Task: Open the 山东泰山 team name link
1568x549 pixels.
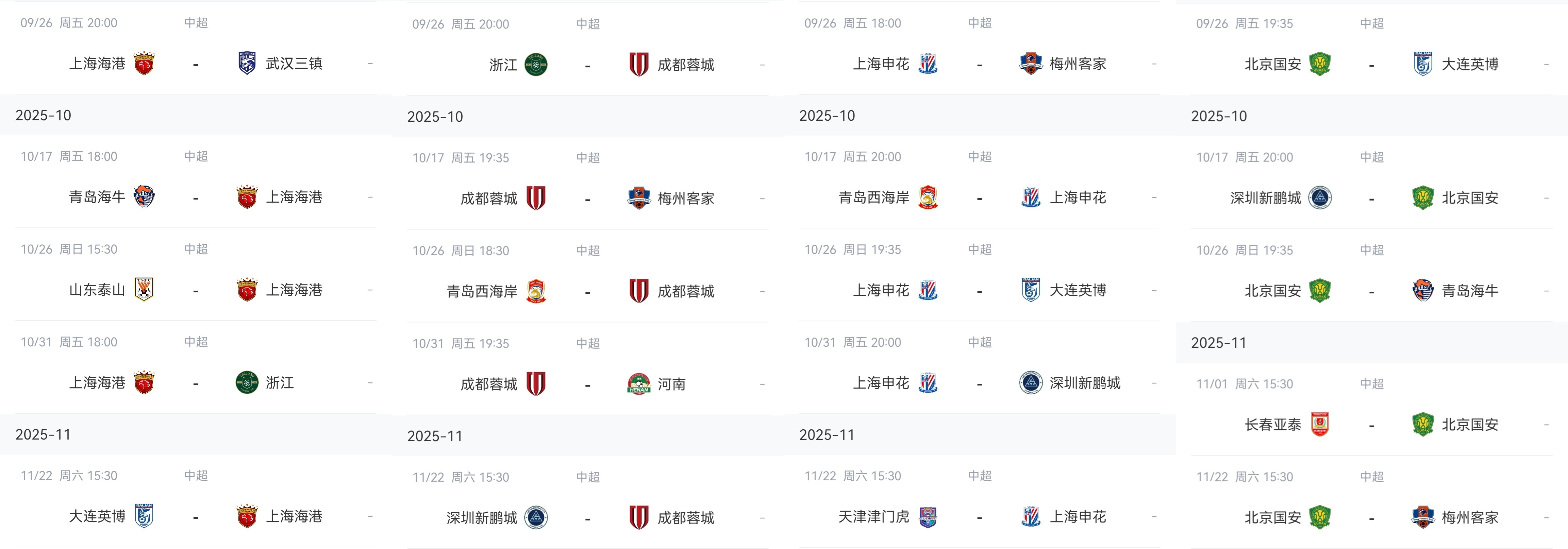Action: [97, 290]
